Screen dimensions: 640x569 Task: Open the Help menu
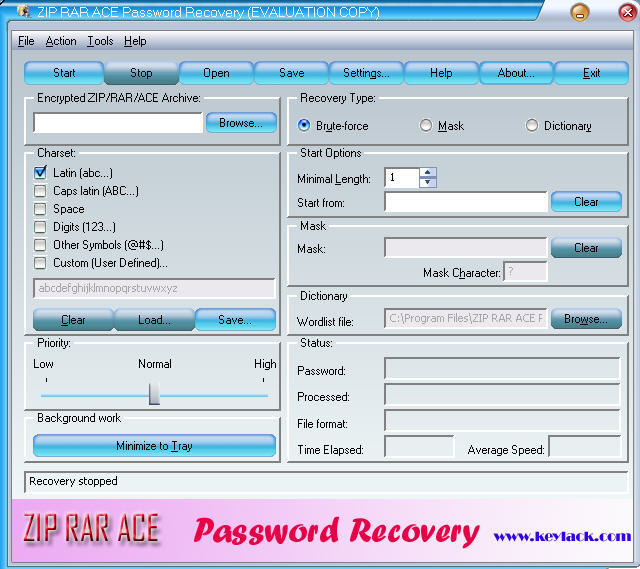(x=135, y=41)
